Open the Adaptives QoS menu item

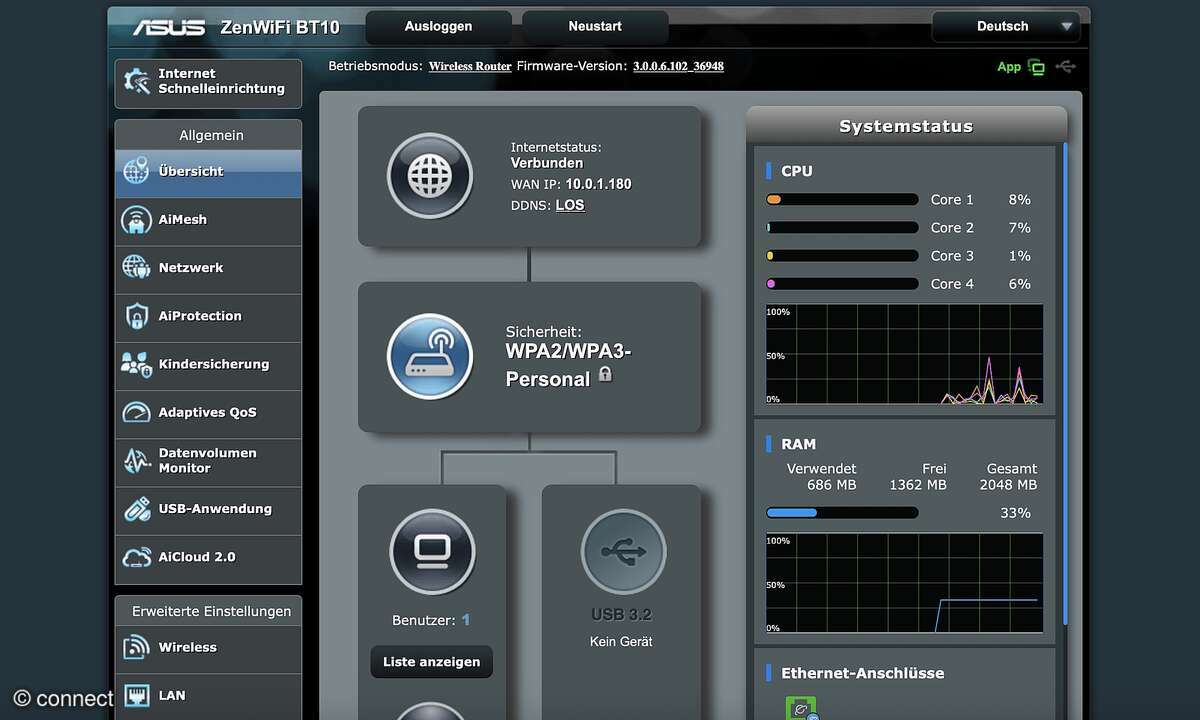coord(208,412)
